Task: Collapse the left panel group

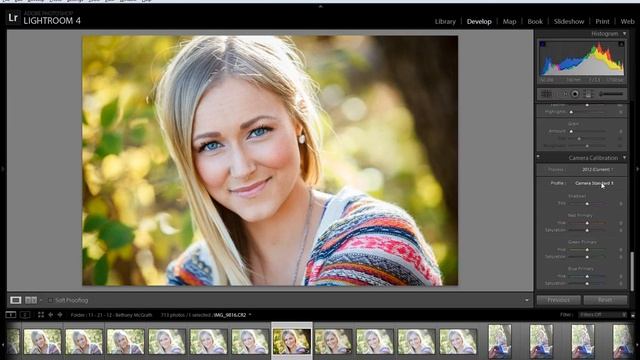Action: [x=2, y=169]
